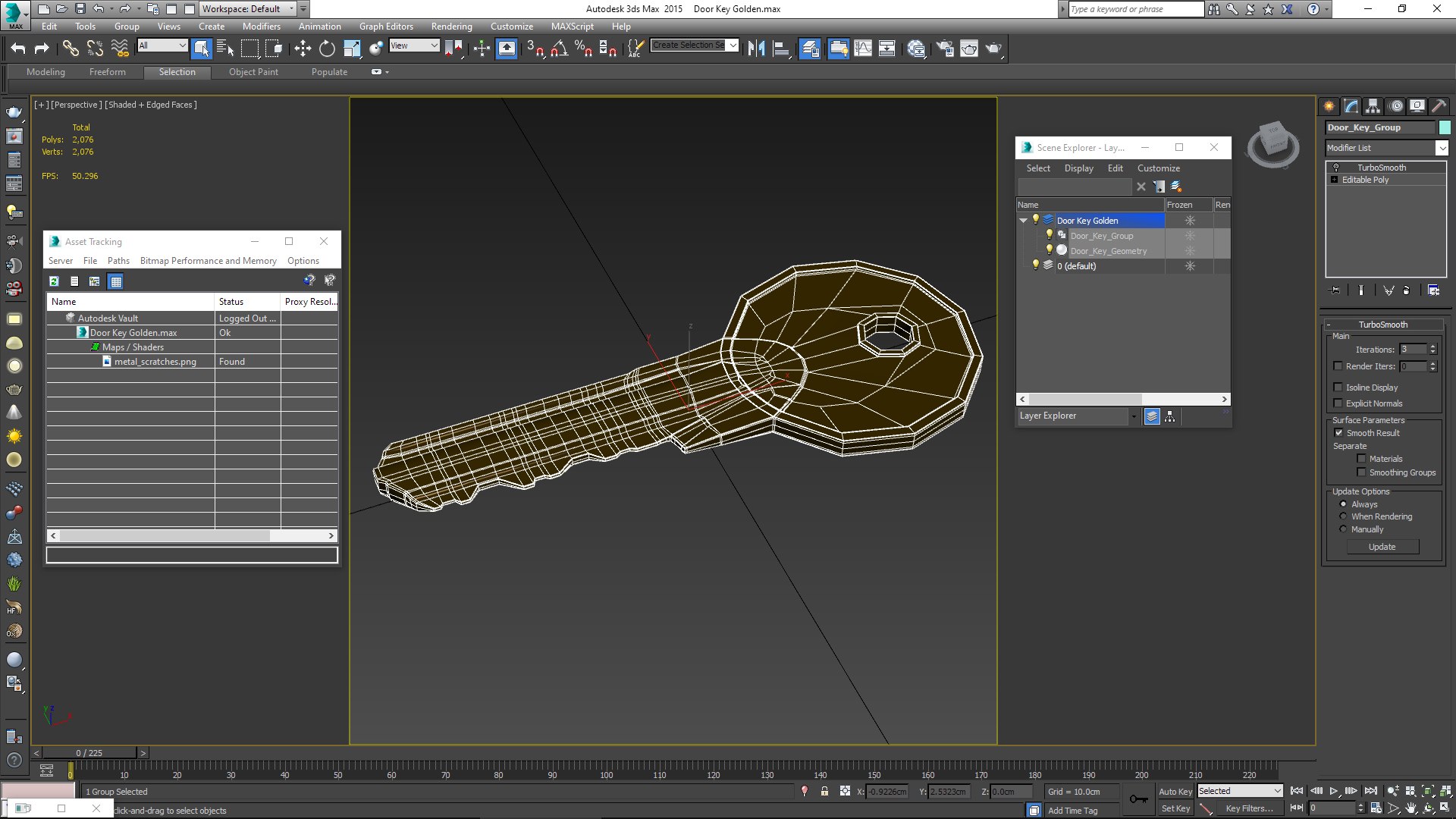This screenshot has width=1456, height=819.
Task: Play the animation
Action: pos(1334,791)
